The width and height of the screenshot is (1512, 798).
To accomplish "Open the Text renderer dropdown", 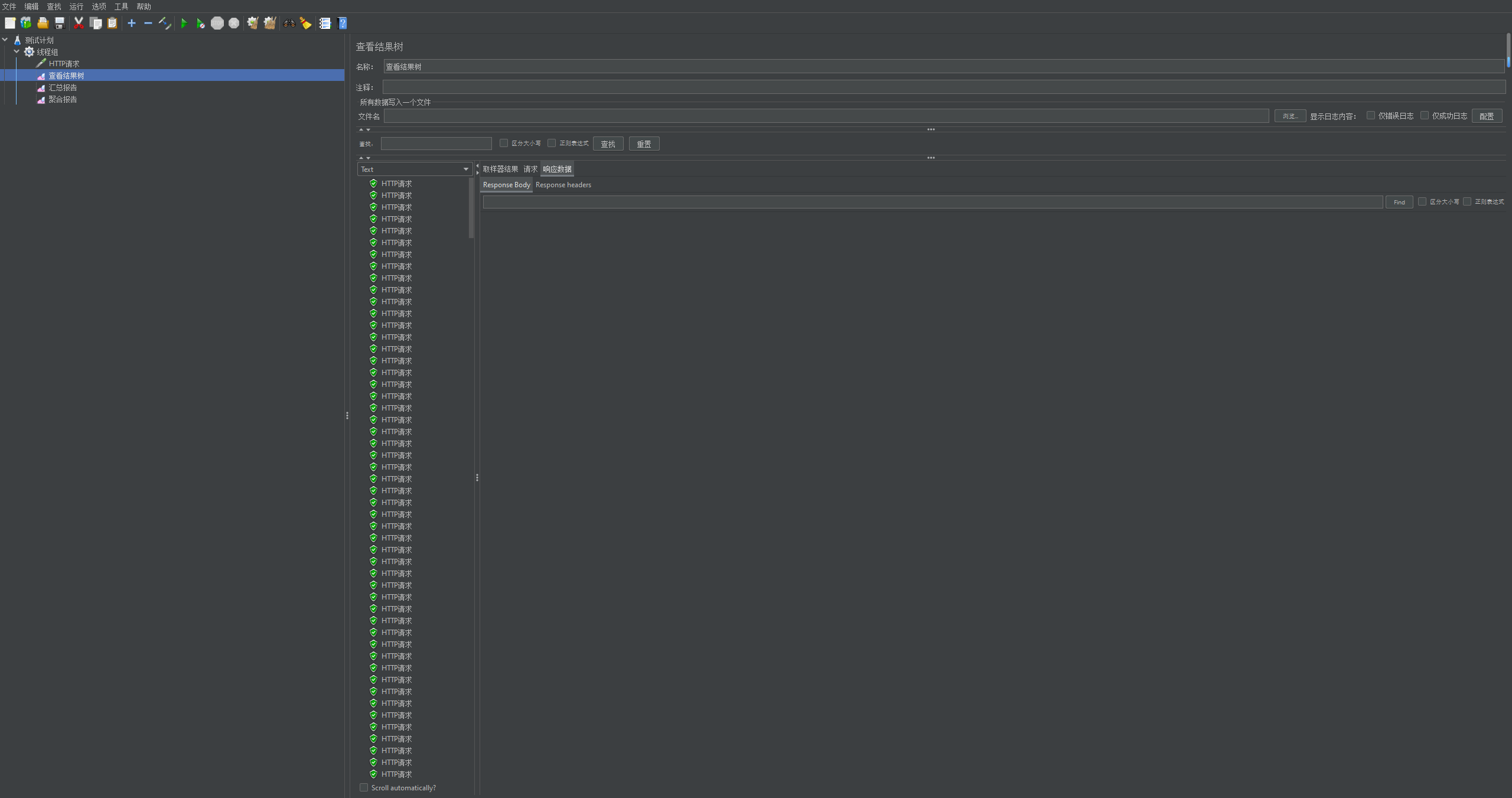I will coord(415,170).
